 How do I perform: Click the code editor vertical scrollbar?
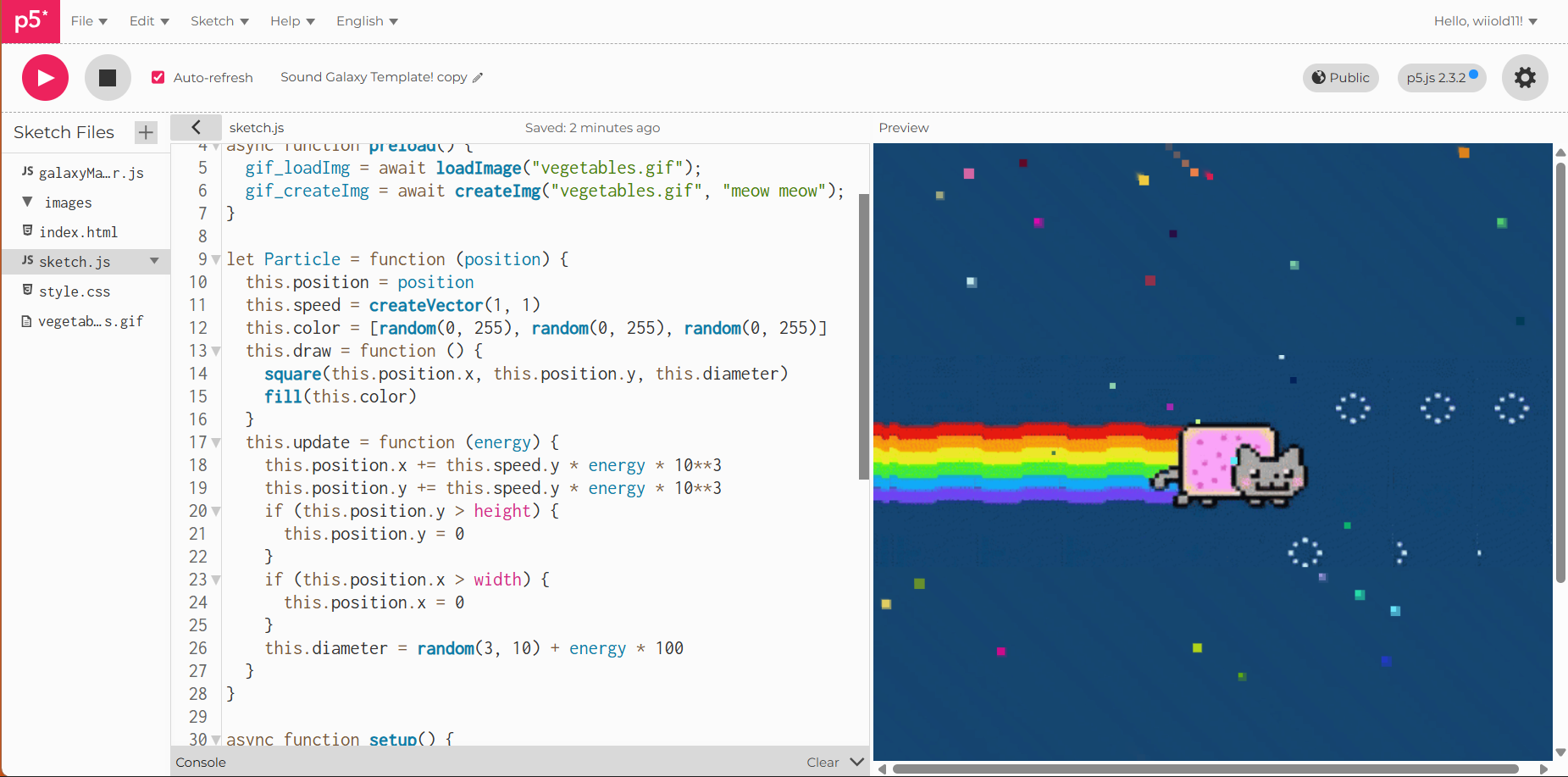pos(864,336)
